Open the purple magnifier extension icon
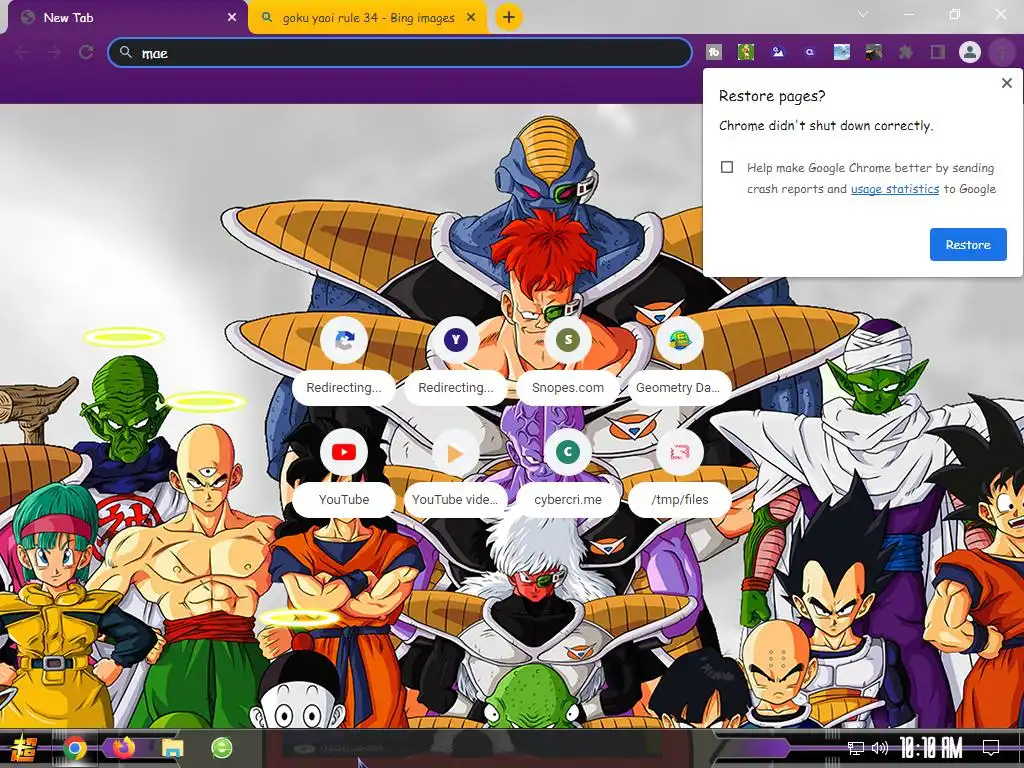This screenshot has height=768, width=1024. tap(810, 52)
